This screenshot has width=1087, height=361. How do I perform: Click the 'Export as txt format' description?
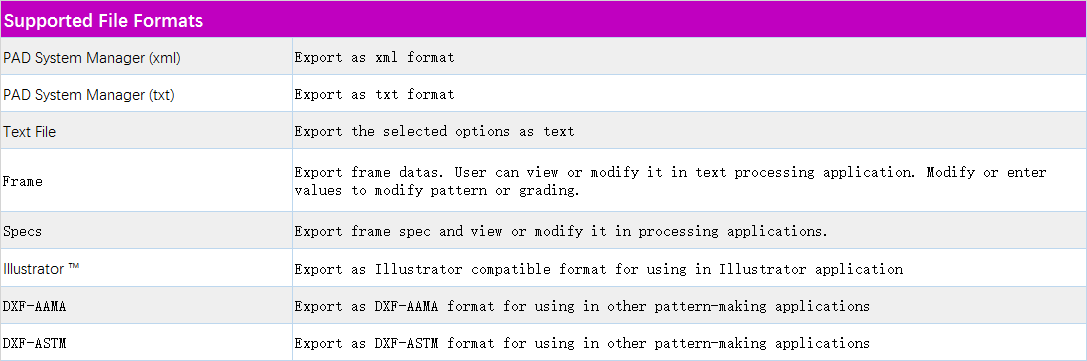coord(374,94)
